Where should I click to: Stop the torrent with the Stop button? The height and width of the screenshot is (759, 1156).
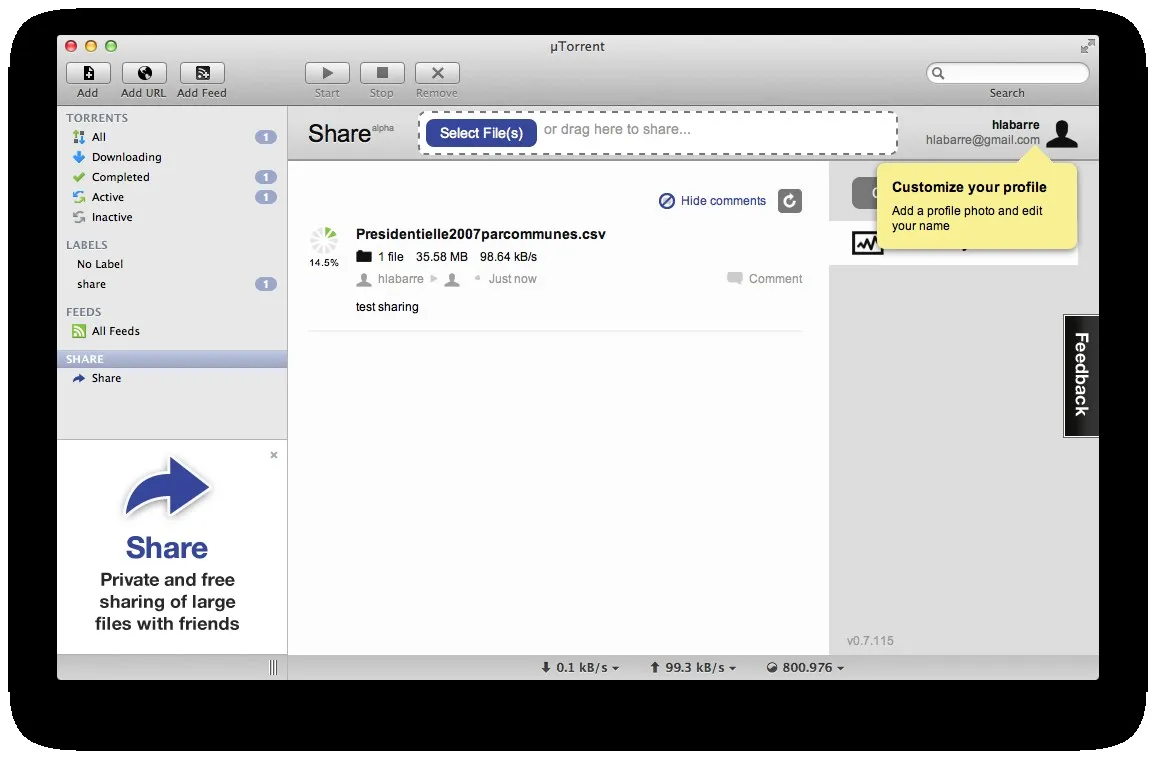pos(382,73)
